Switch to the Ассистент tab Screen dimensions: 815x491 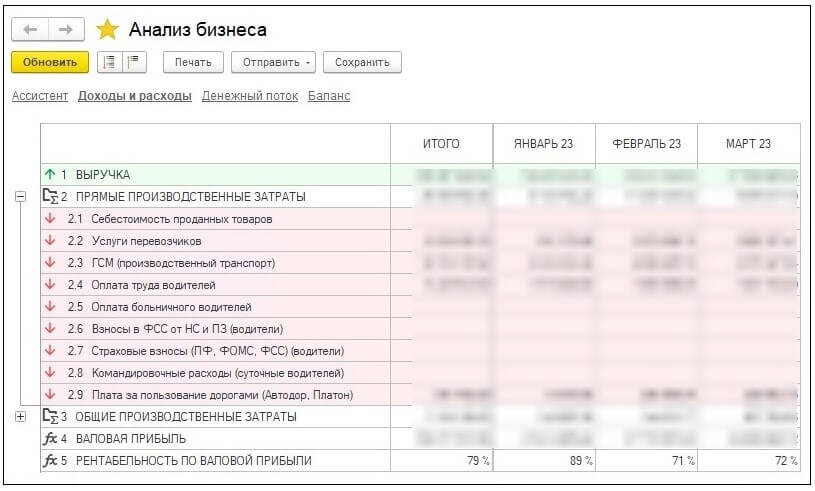(40, 96)
